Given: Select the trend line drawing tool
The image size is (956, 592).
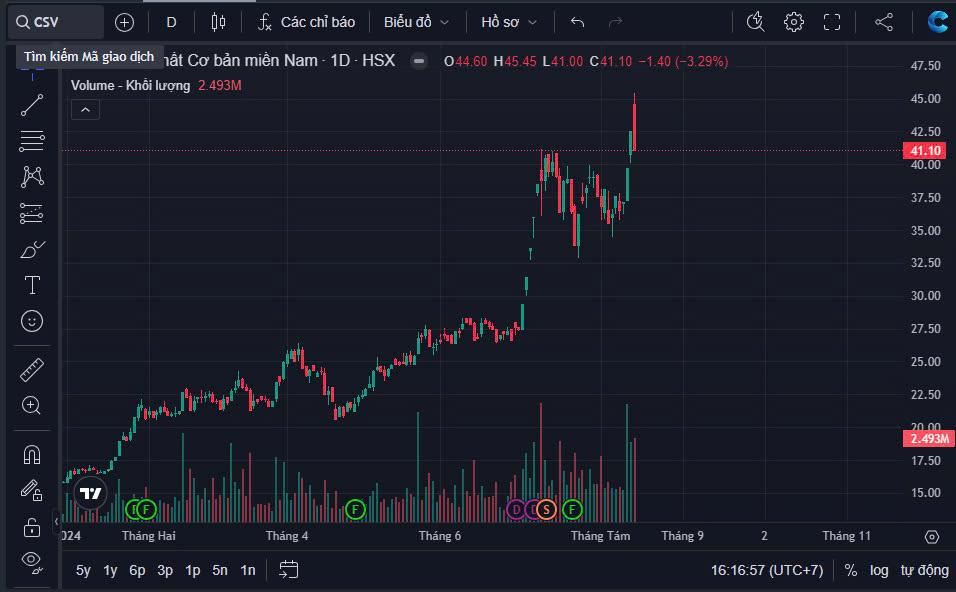Looking at the screenshot, I should click(32, 105).
